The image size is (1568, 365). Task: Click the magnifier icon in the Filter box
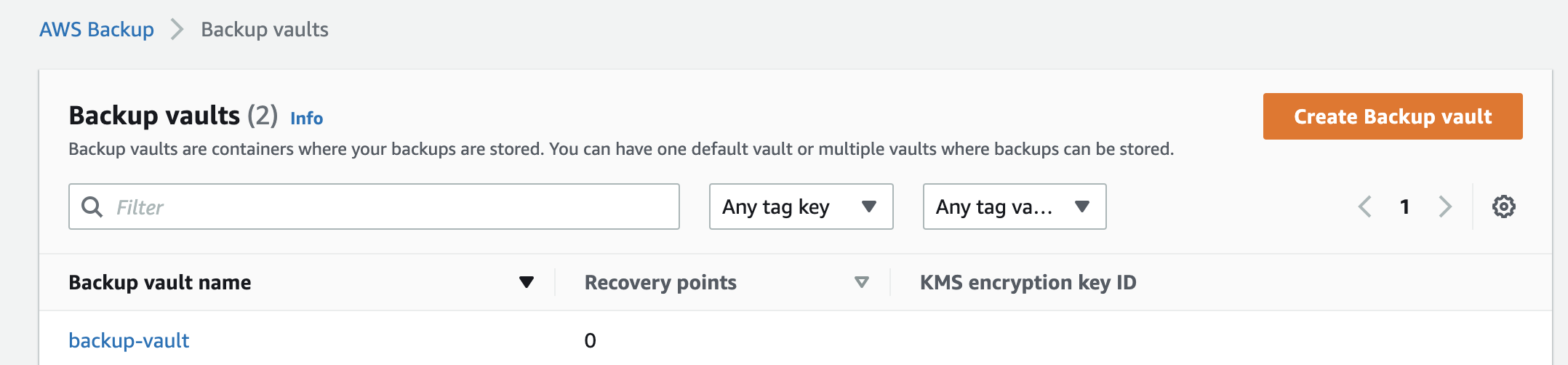click(x=92, y=206)
